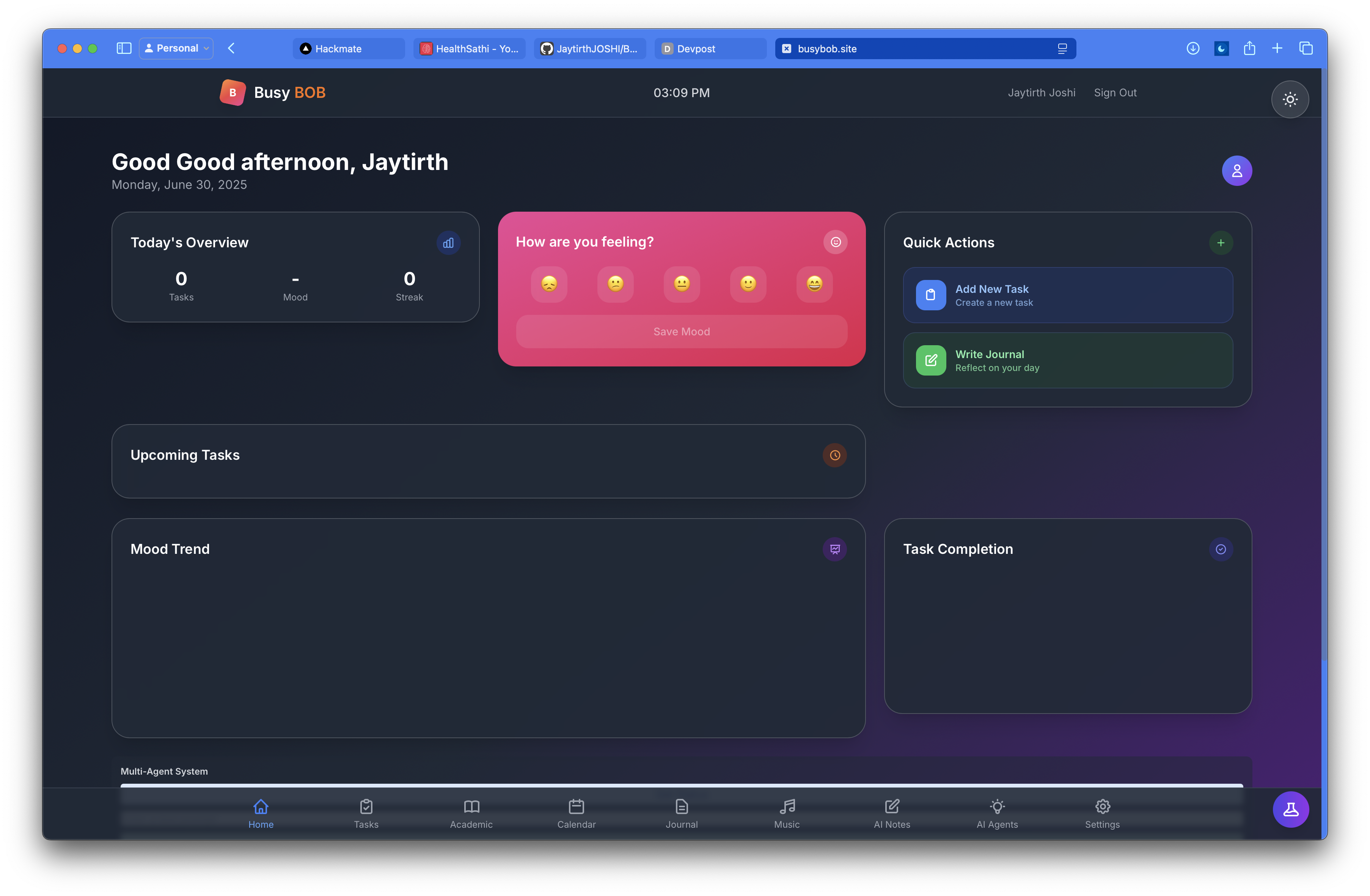
Task: Select the saddest mood emoji
Action: 548,284
